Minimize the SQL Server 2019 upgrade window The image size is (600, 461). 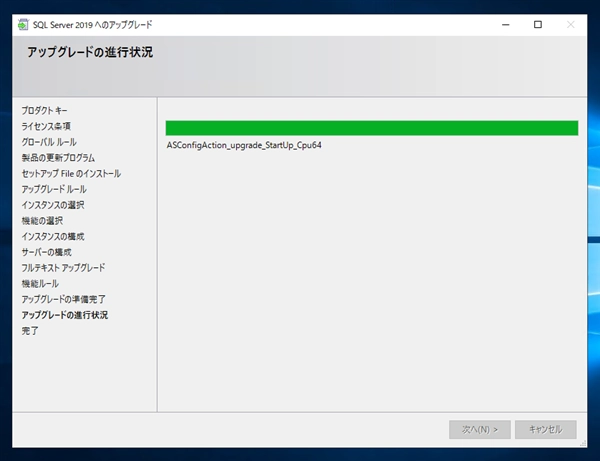coord(505,25)
